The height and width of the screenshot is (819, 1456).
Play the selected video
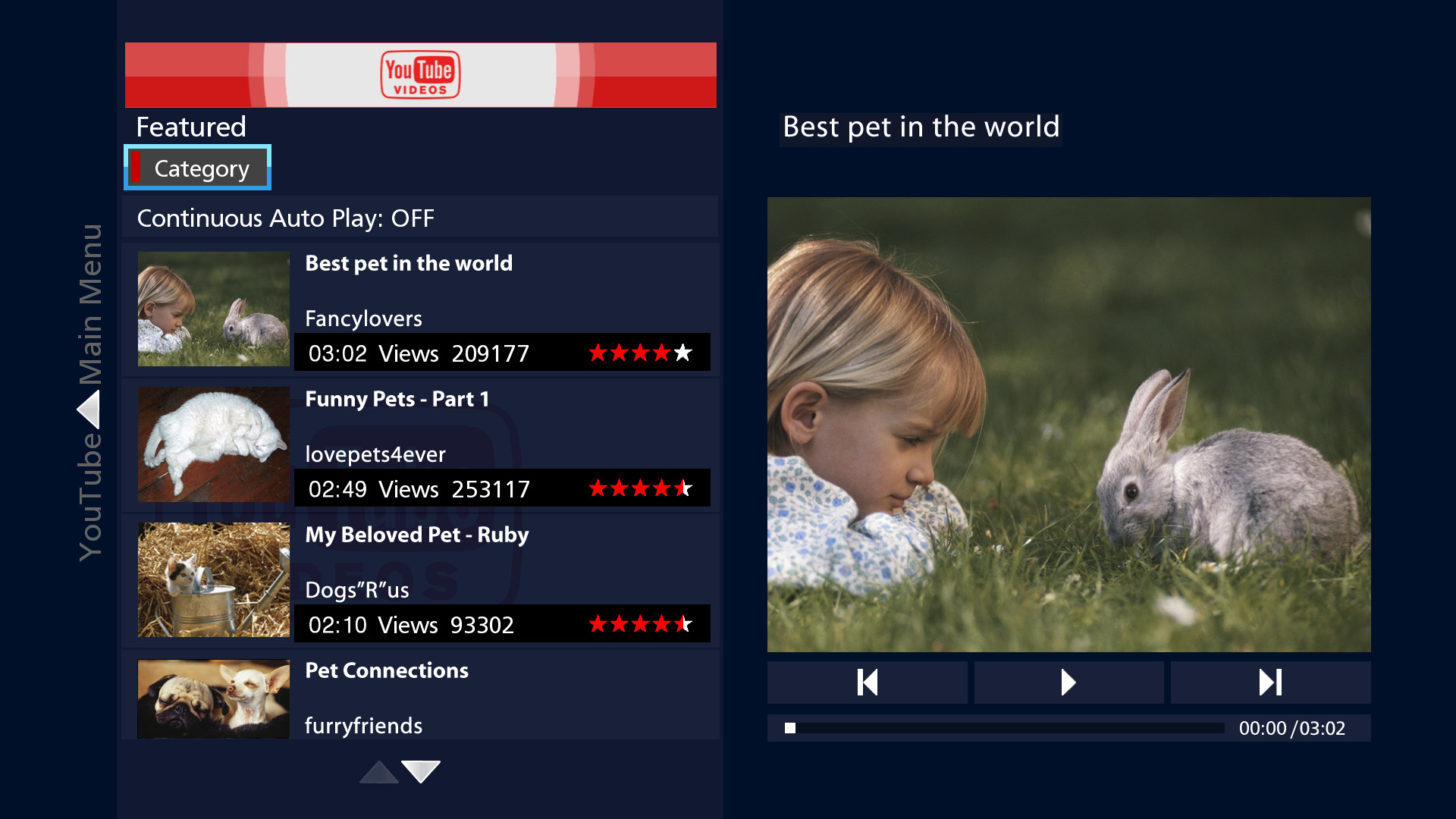1068,682
